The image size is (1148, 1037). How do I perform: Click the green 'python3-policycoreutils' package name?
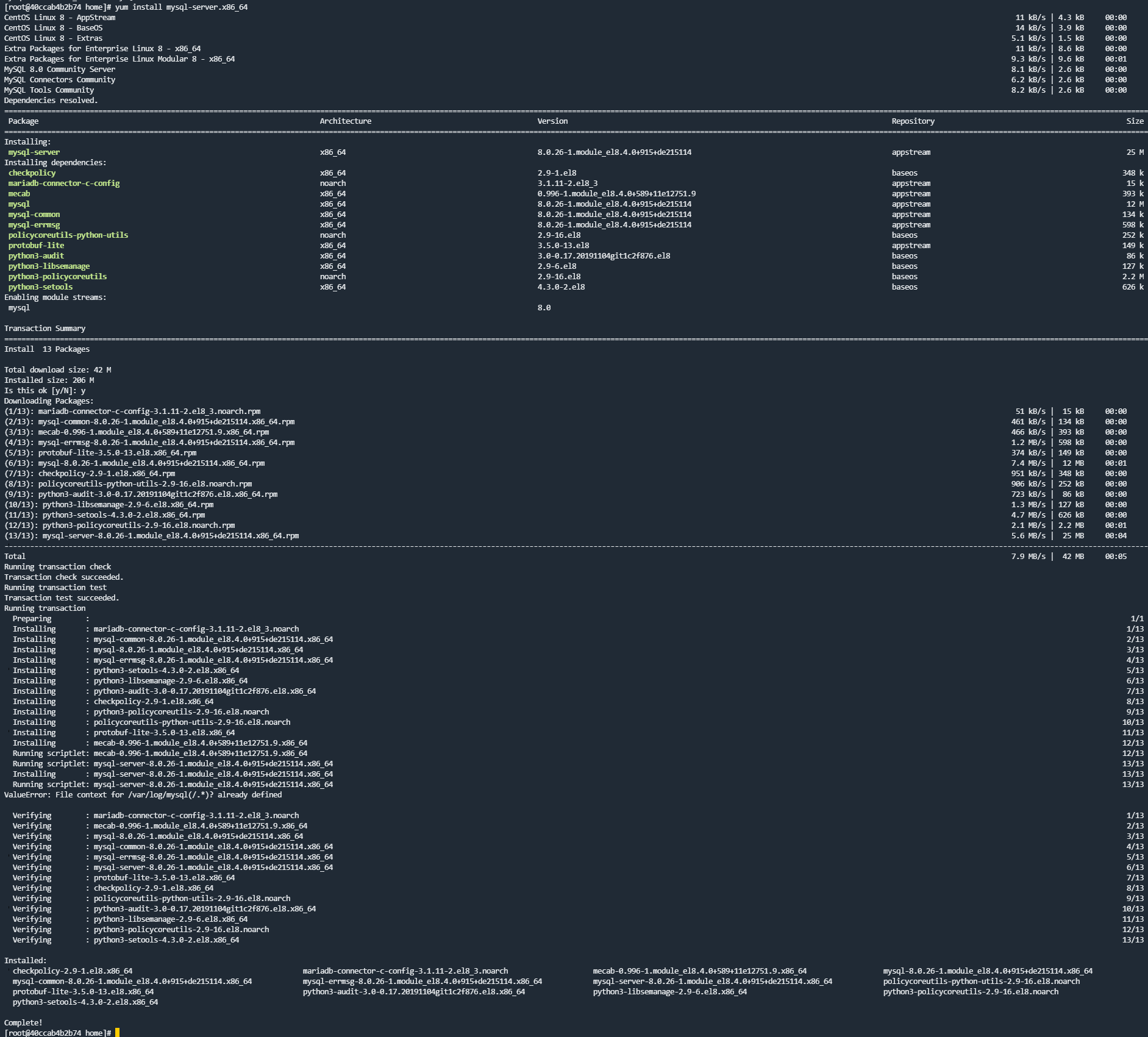(57, 277)
